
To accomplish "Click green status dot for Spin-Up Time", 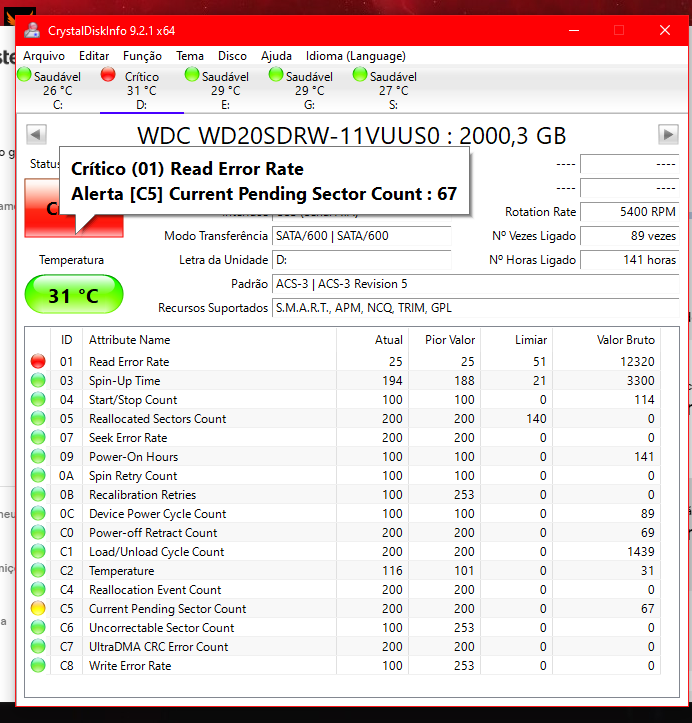I will tap(38, 380).
